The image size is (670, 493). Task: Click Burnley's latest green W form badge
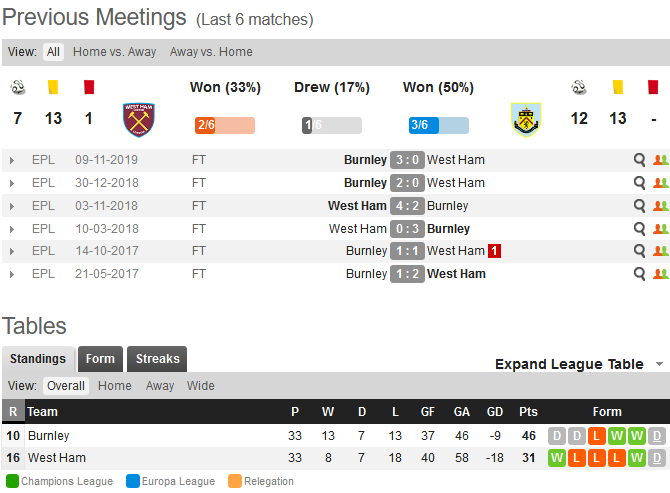click(x=637, y=436)
